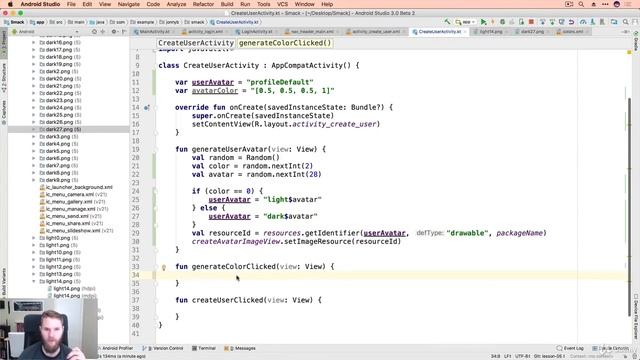Select dark20.png in project tree
Viewport: 640px width, 360px height.
(60, 79)
